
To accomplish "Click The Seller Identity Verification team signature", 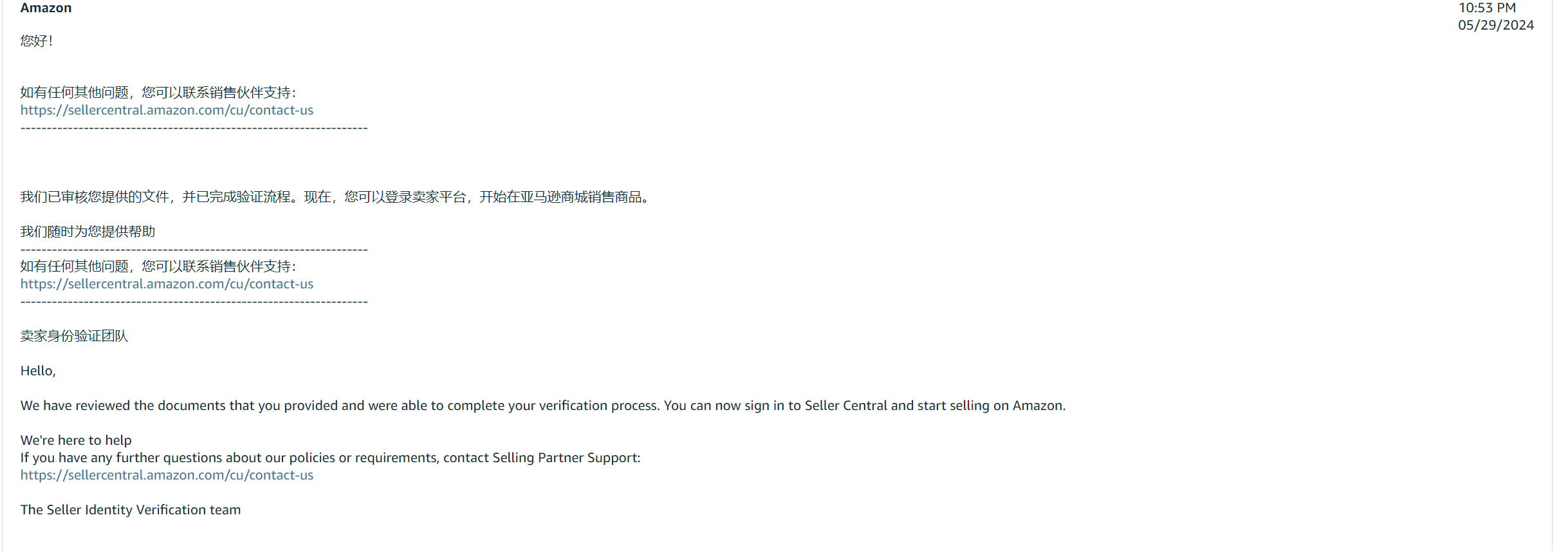I will [x=131, y=510].
